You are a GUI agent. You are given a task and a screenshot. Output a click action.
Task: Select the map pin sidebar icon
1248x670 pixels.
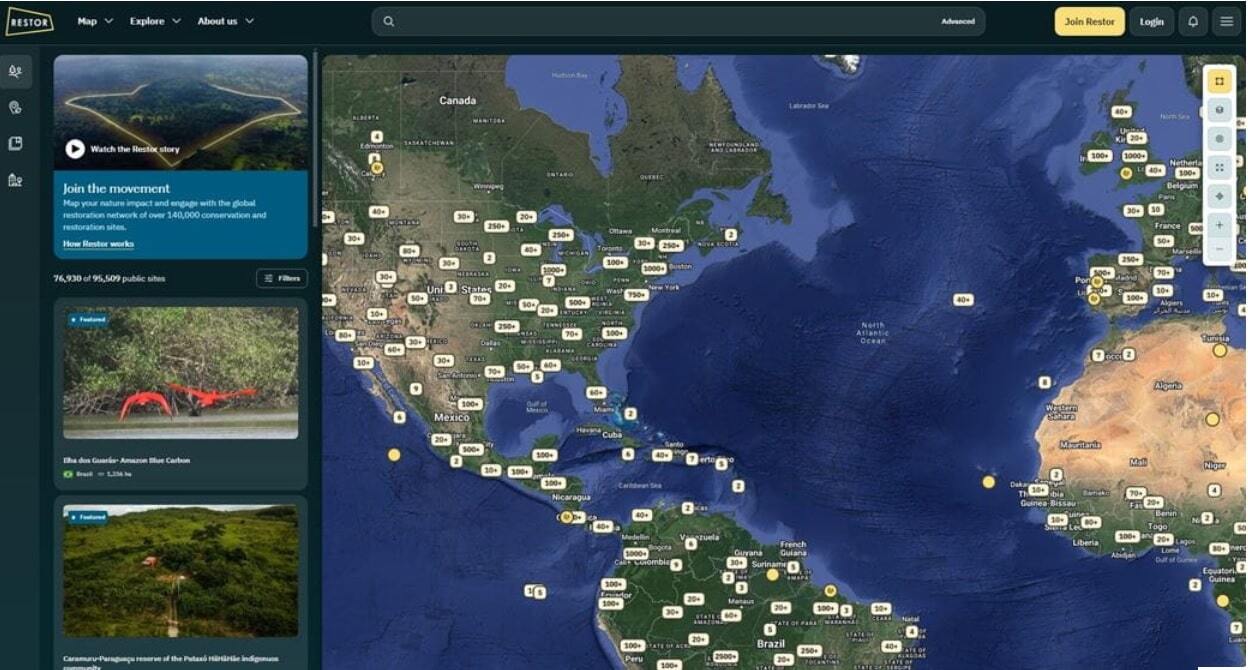pos(15,107)
